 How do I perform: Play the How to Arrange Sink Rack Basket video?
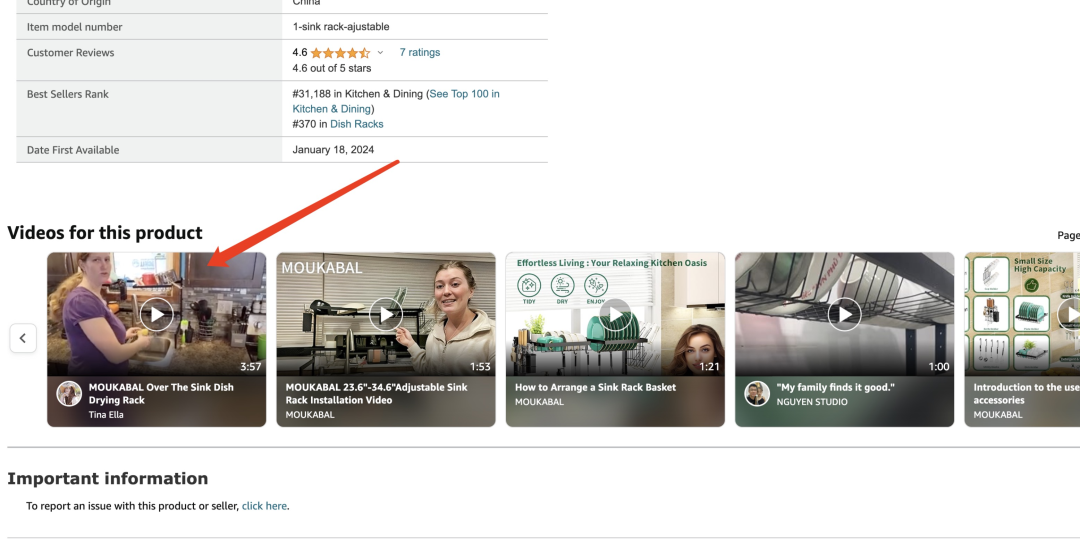click(615, 314)
